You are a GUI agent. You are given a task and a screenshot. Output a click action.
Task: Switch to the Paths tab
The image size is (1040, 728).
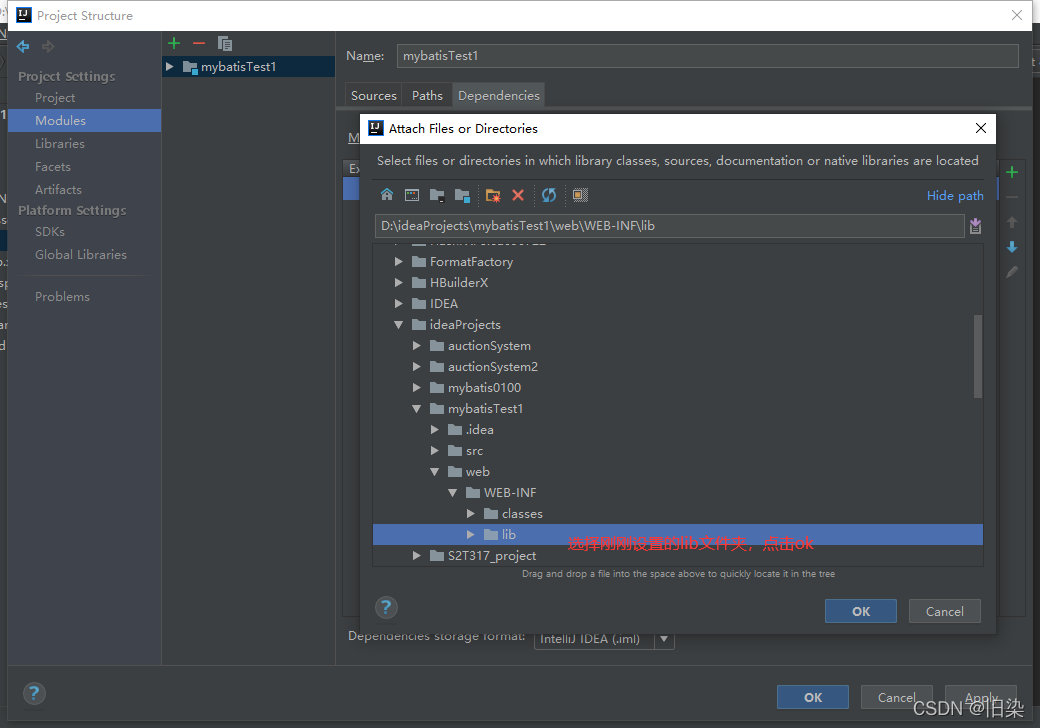(x=427, y=95)
